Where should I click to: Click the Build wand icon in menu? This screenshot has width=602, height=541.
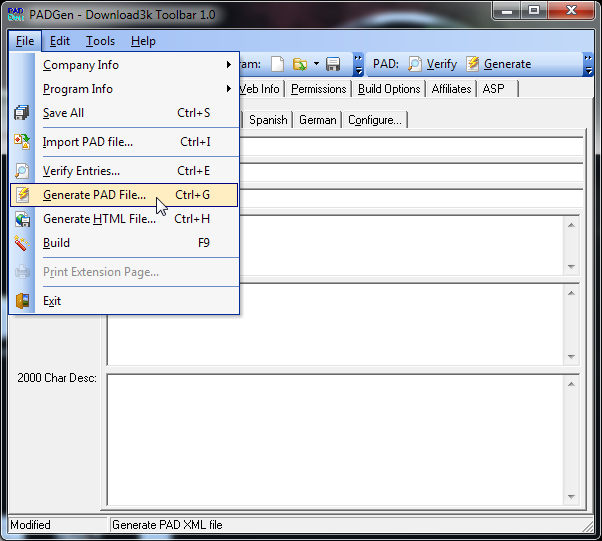22,243
